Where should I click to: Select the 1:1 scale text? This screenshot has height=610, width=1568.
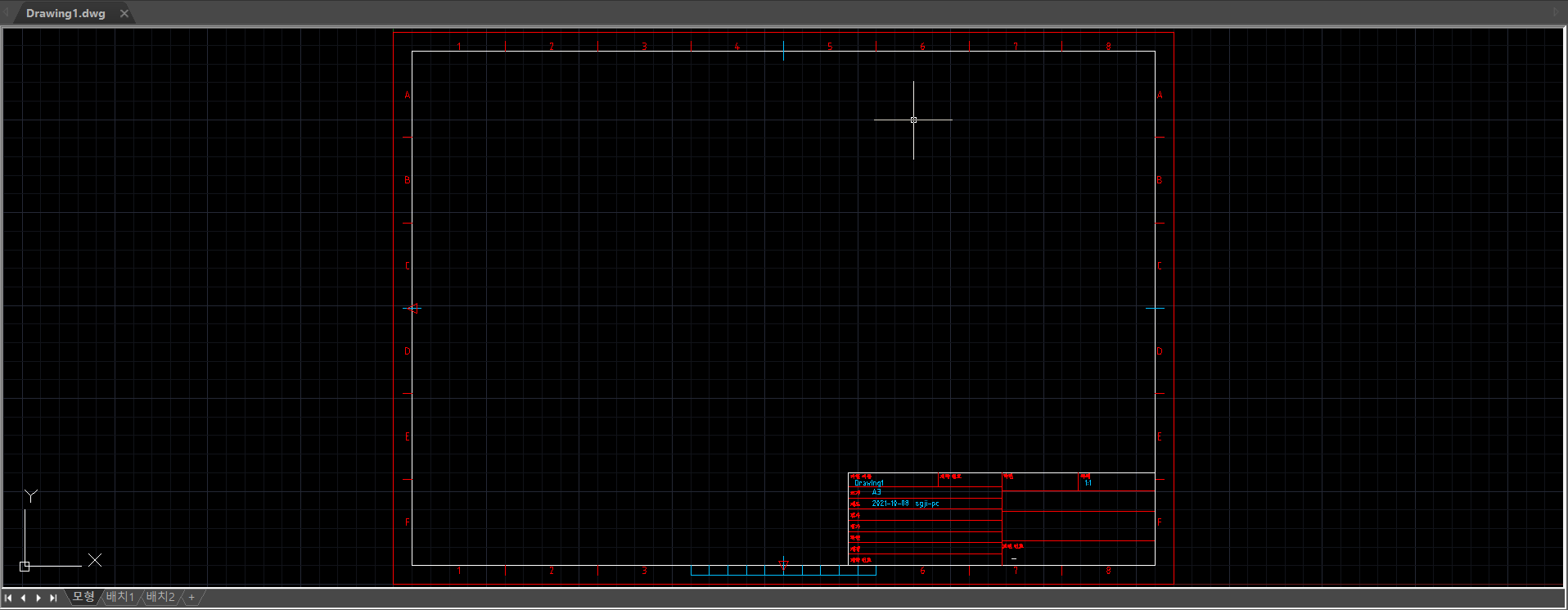click(x=1088, y=483)
